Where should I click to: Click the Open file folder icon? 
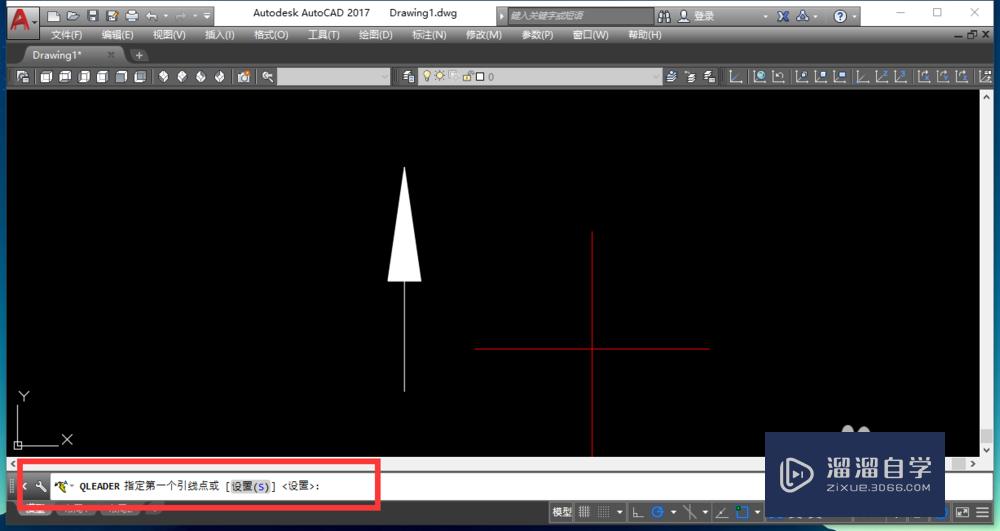click(73, 16)
